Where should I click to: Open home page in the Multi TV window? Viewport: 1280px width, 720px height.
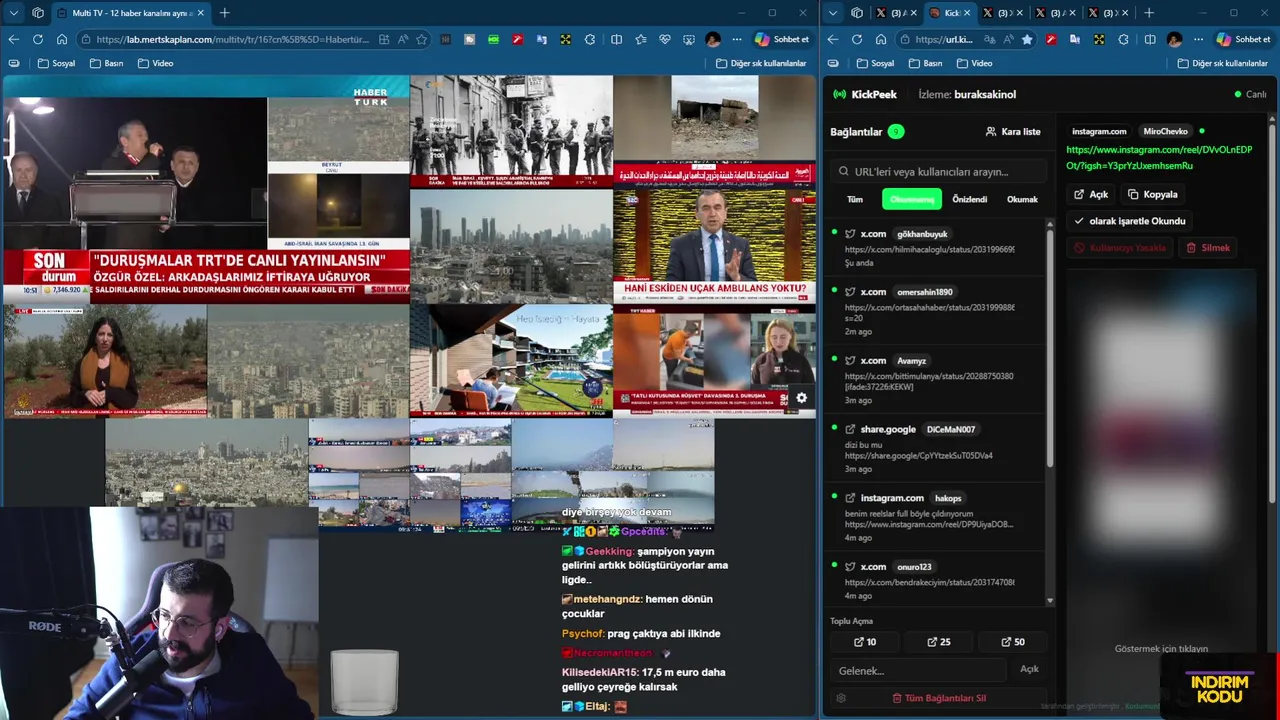pyautogui.click(x=62, y=39)
